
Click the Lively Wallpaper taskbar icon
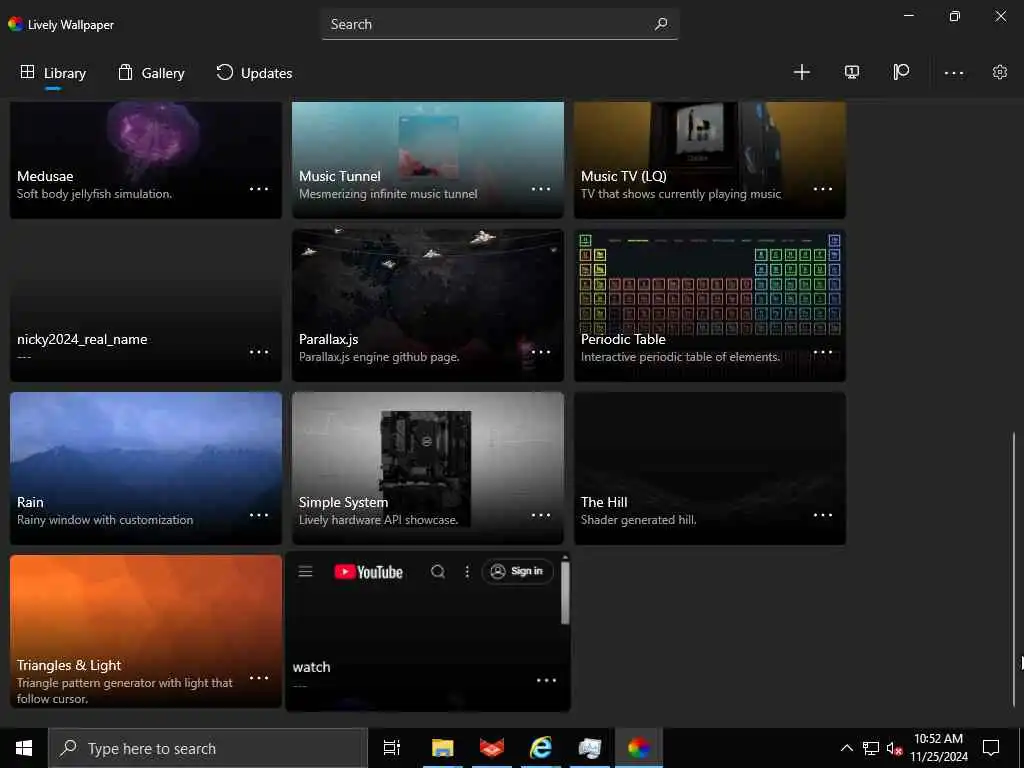(639, 748)
